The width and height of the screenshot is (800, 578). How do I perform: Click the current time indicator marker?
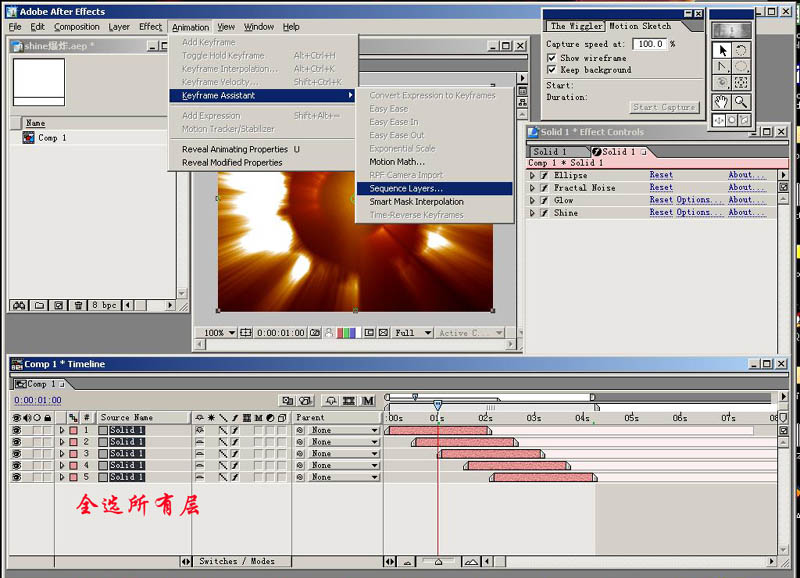click(437, 405)
